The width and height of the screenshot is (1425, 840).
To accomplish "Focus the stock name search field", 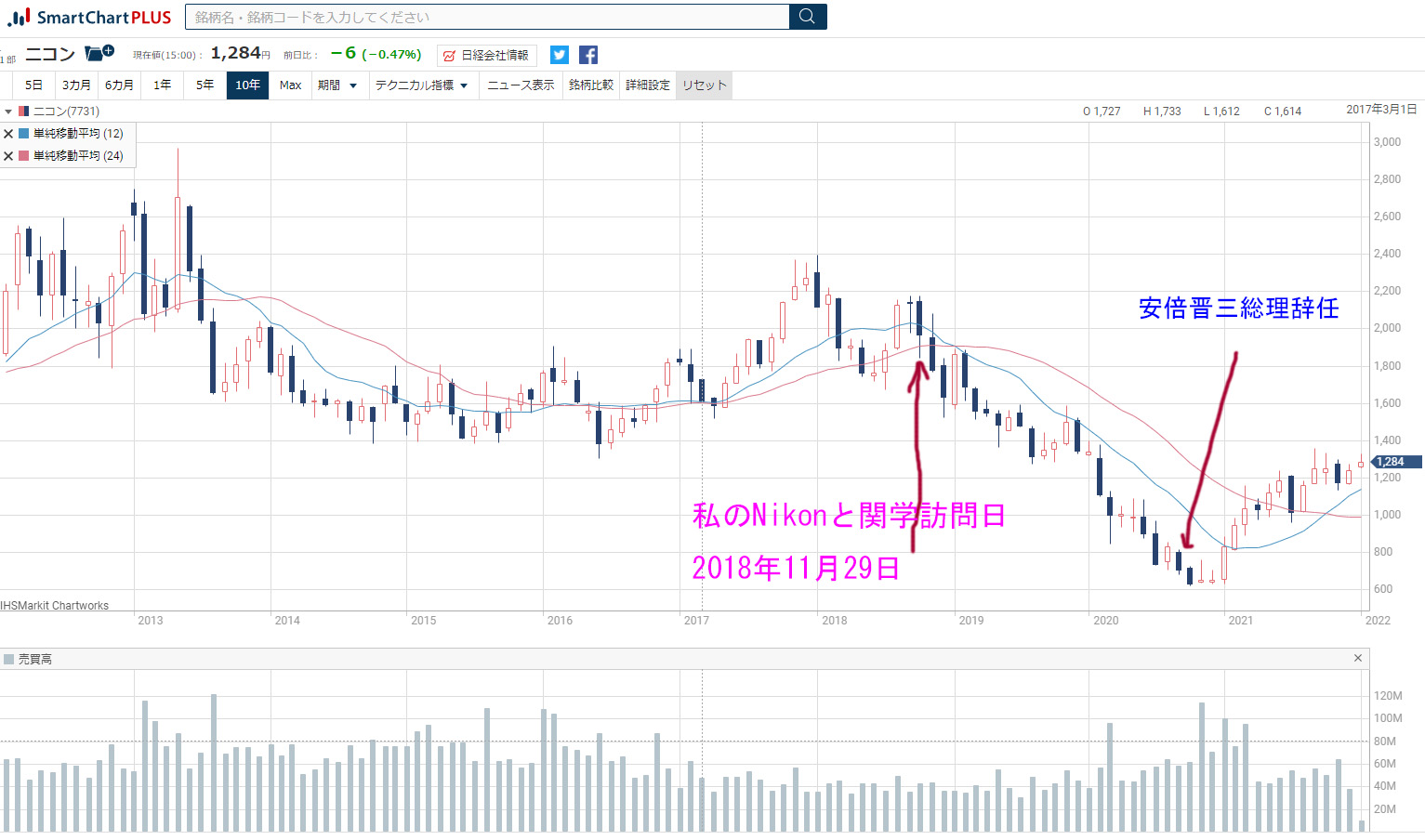I will coord(487,17).
